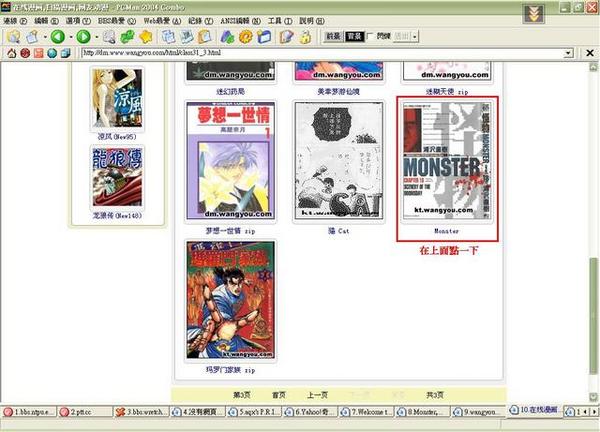Expand the dropdown next to new page icon

45,37
